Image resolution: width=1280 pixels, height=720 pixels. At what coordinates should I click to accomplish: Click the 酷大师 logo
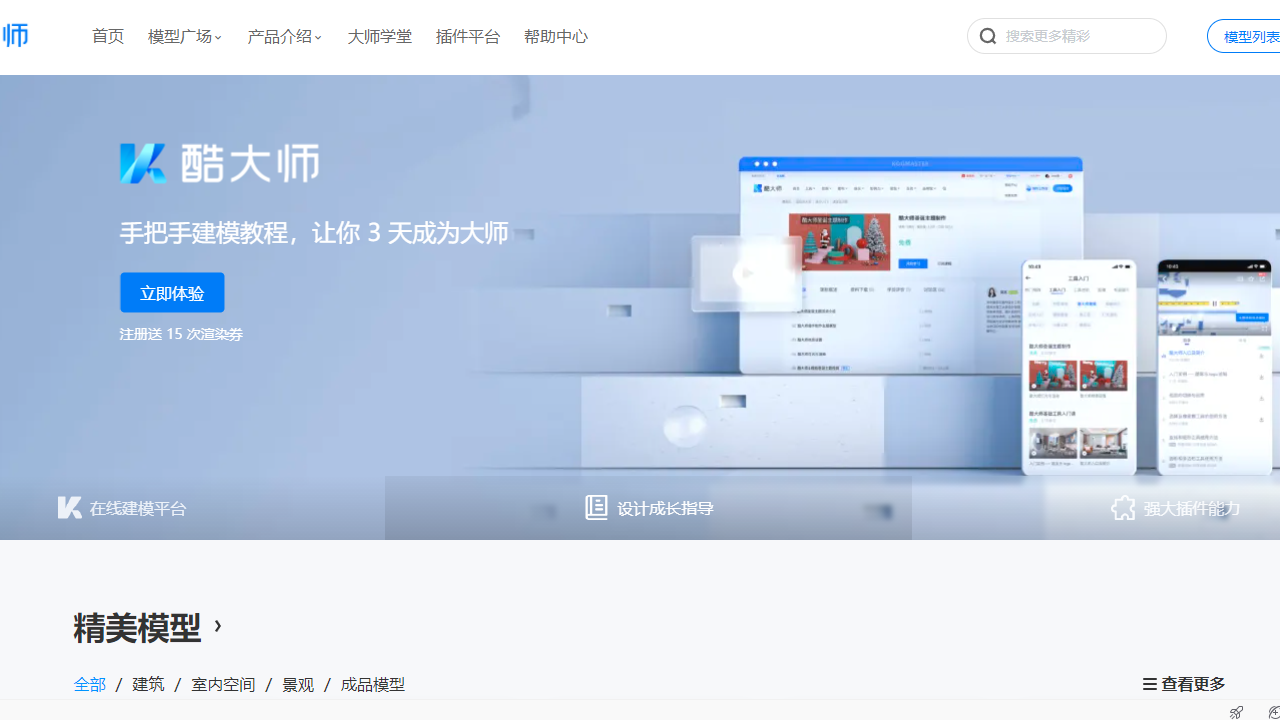15,35
